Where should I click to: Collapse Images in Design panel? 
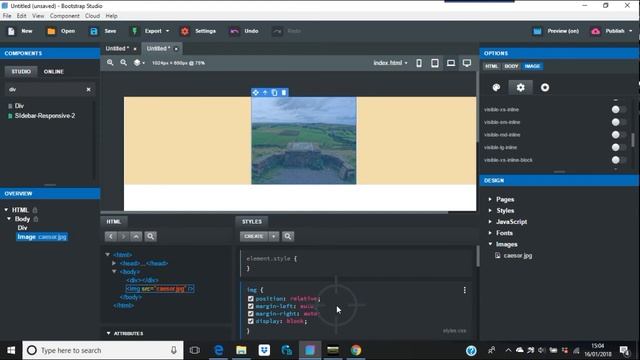(x=490, y=244)
